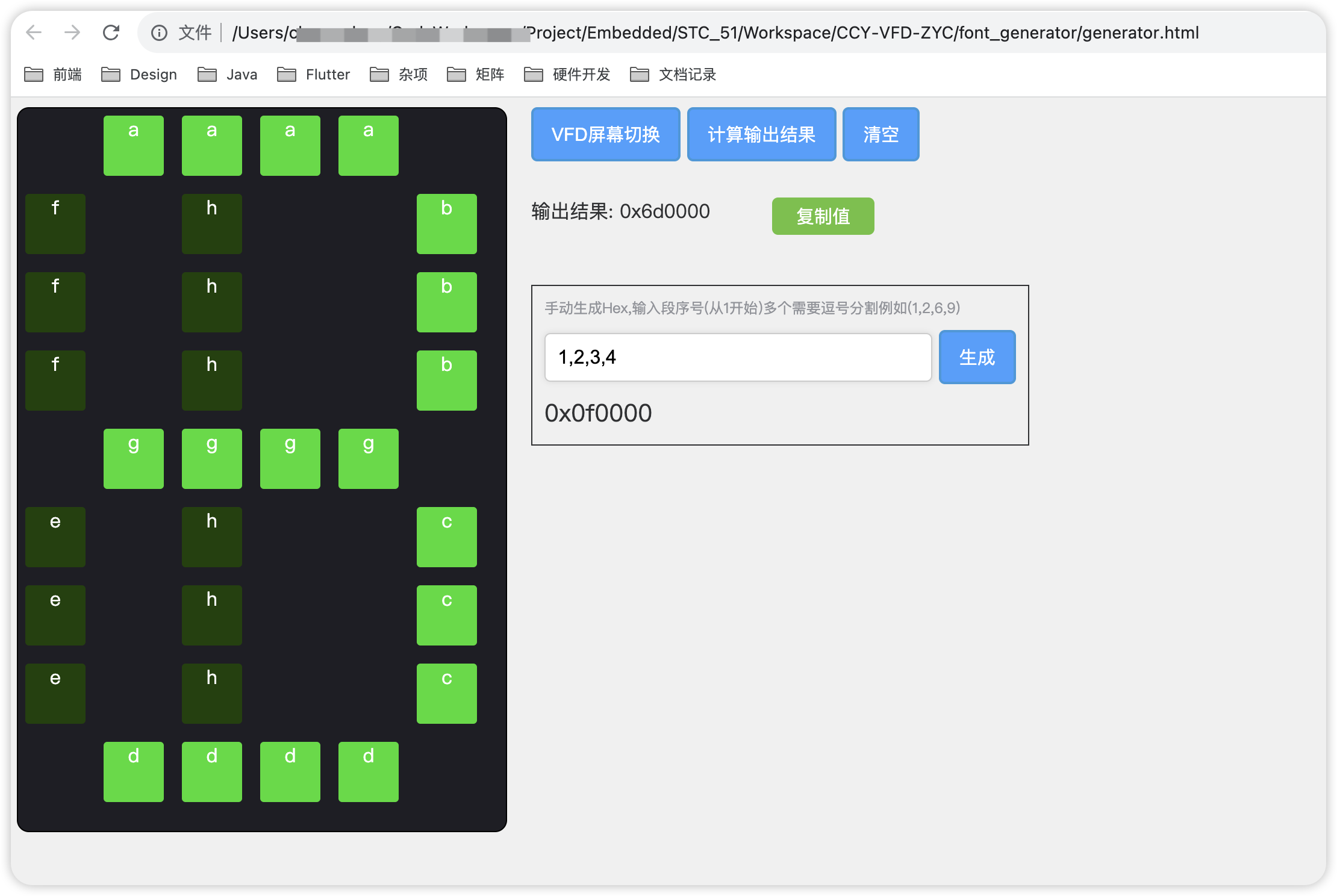
Task: Open the 文档记录 bookmarks folder
Action: pos(673,74)
